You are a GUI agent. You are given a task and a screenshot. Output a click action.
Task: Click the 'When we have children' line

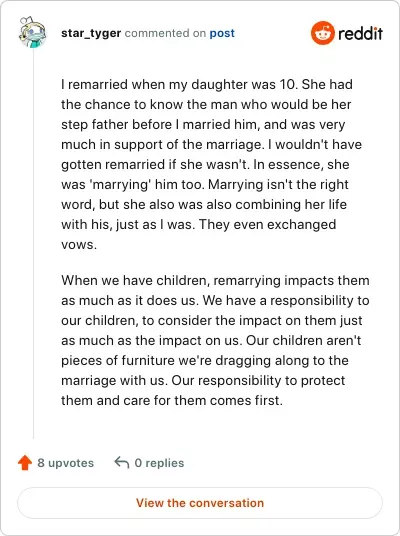pyautogui.click(x=215, y=280)
